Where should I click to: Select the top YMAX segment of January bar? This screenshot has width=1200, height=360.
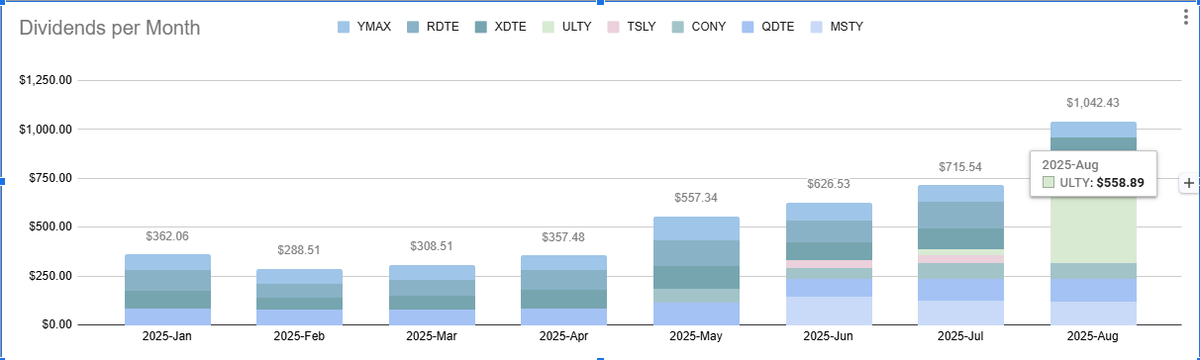point(167,262)
